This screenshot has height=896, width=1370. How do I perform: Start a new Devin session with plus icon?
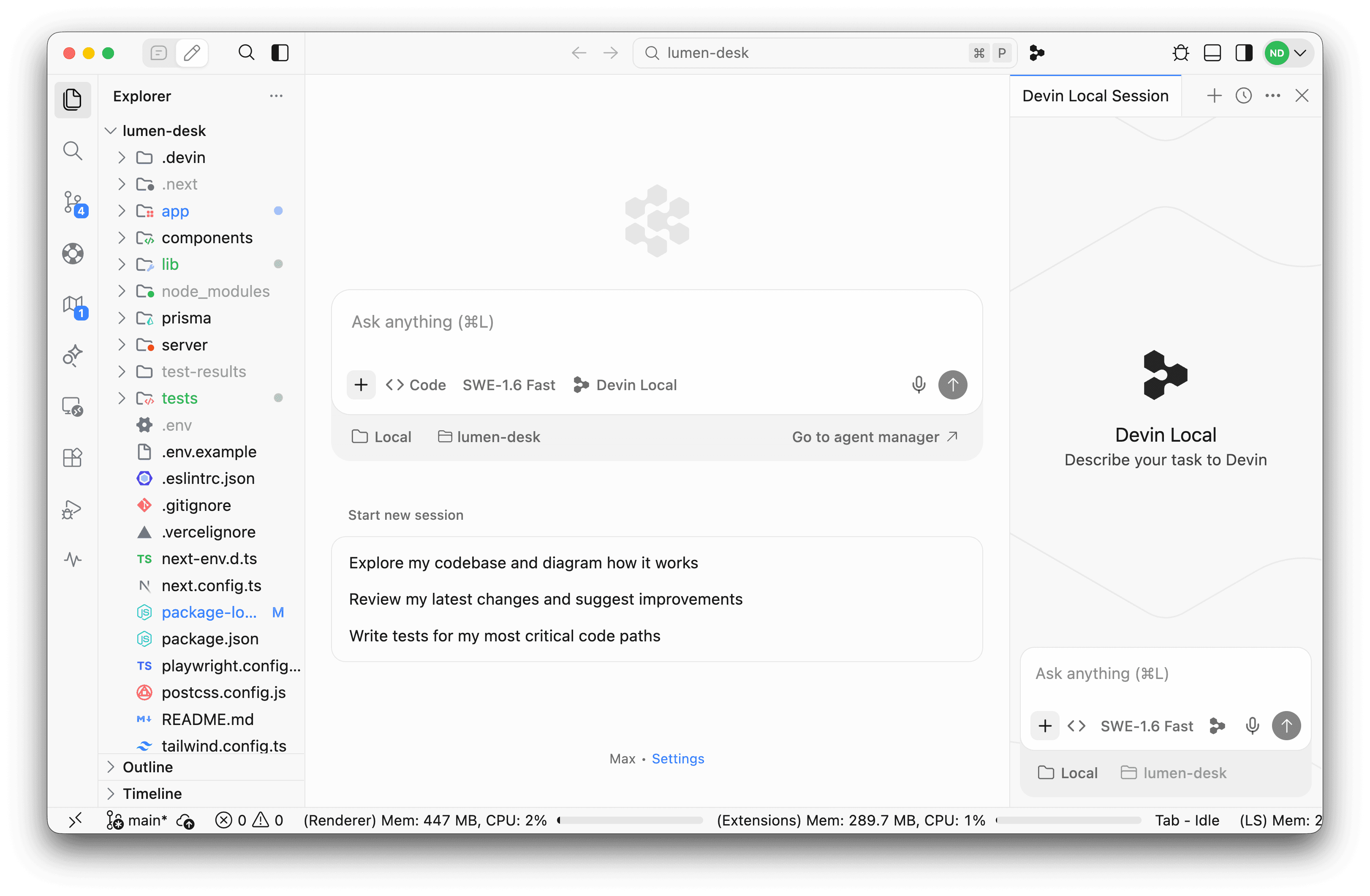click(1214, 95)
